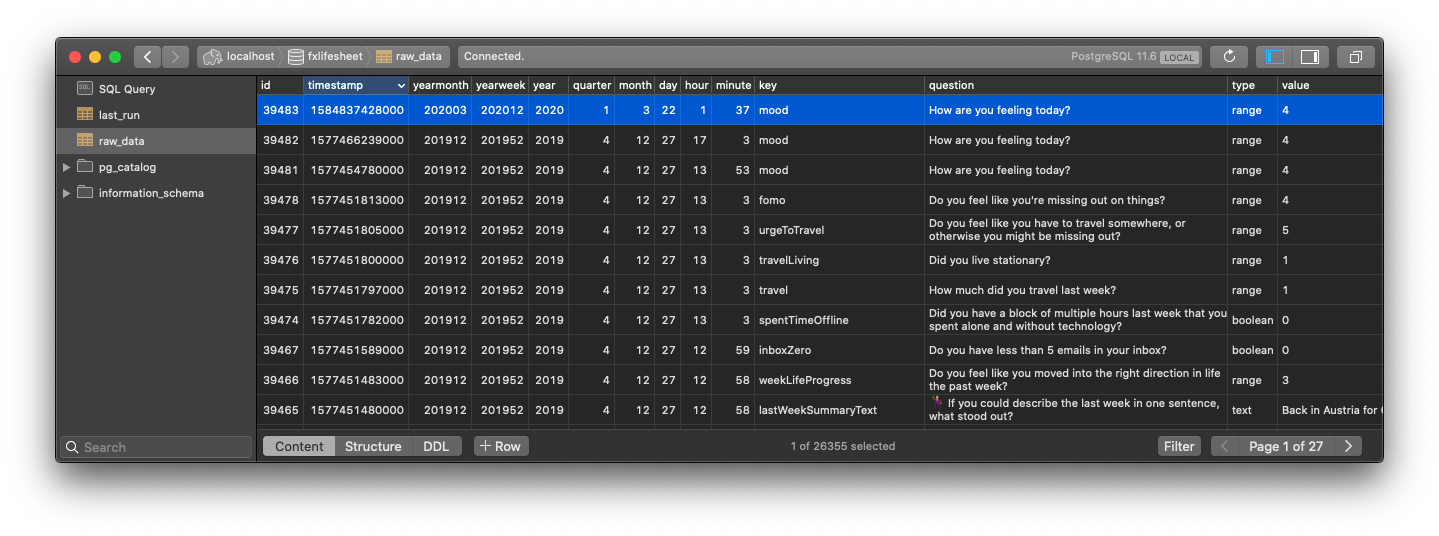Sort by the timestamp column header

coord(356,85)
